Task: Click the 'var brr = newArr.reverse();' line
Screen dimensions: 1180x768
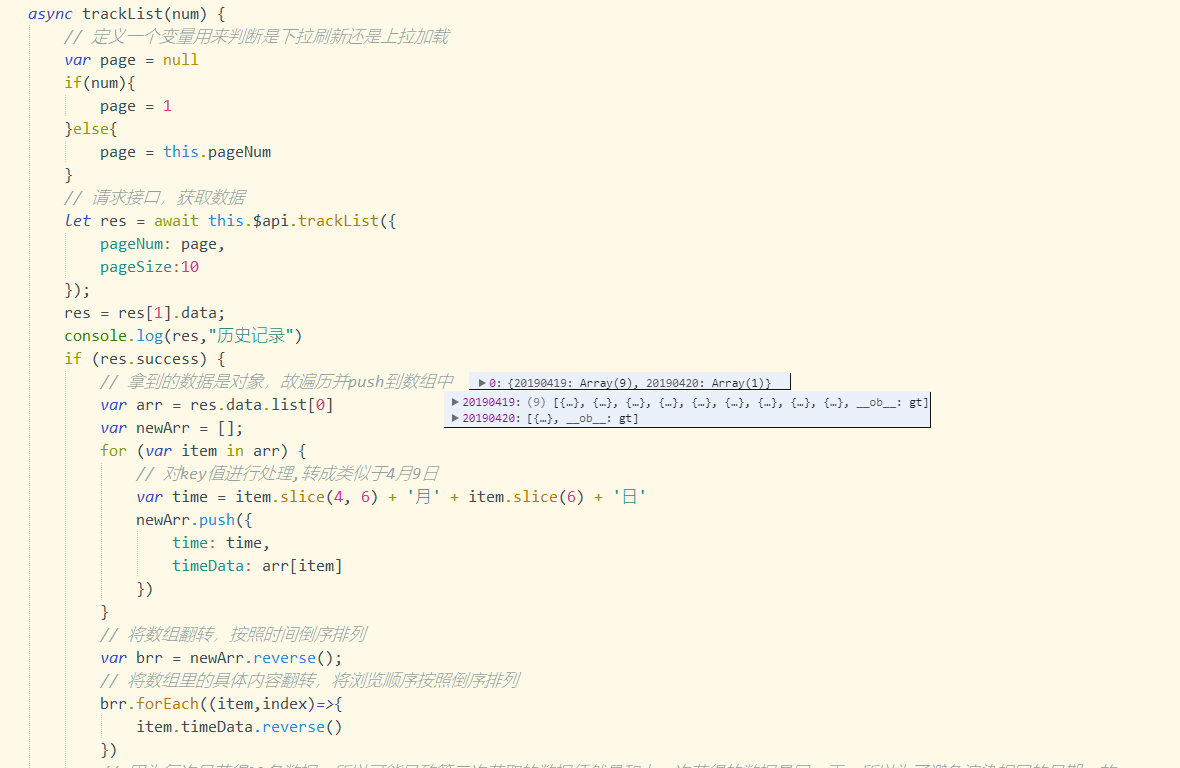Action: coord(221,657)
